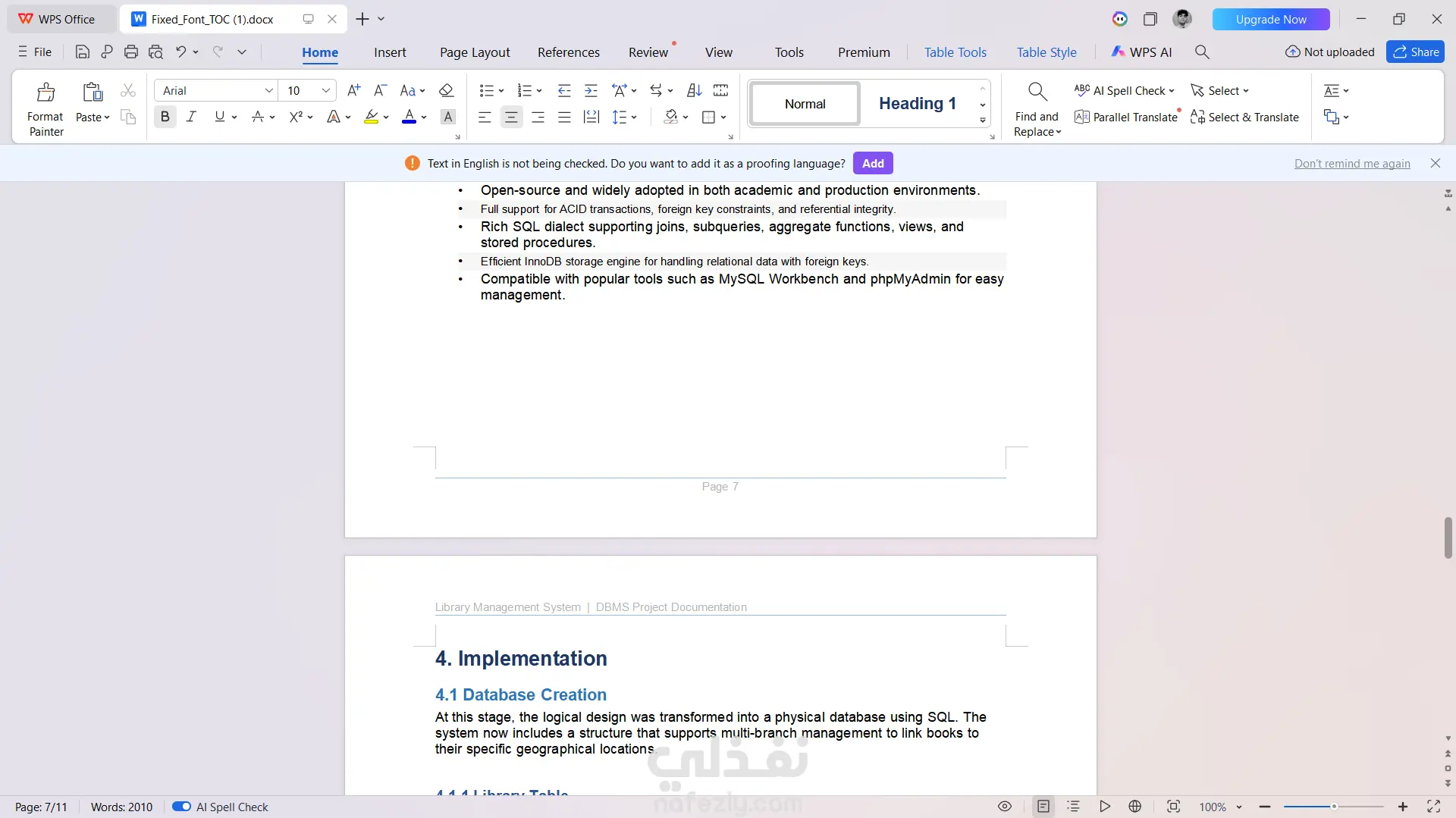Open Print Preview icon
This screenshot has width=1456, height=818.
pos(155,52)
